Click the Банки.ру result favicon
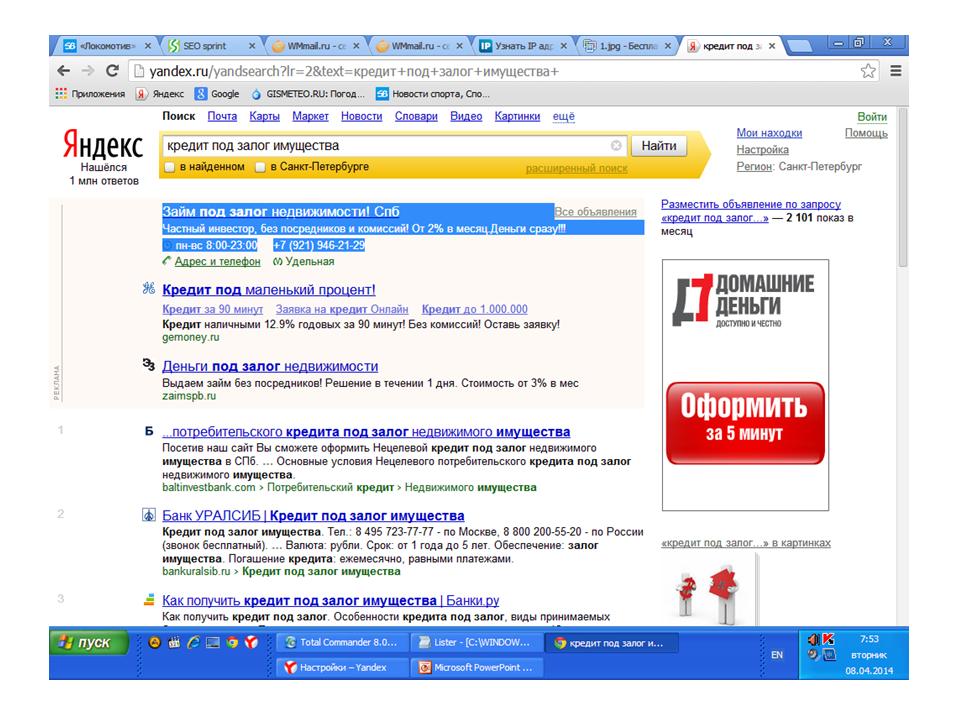960x720 pixels. [x=149, y=599]
